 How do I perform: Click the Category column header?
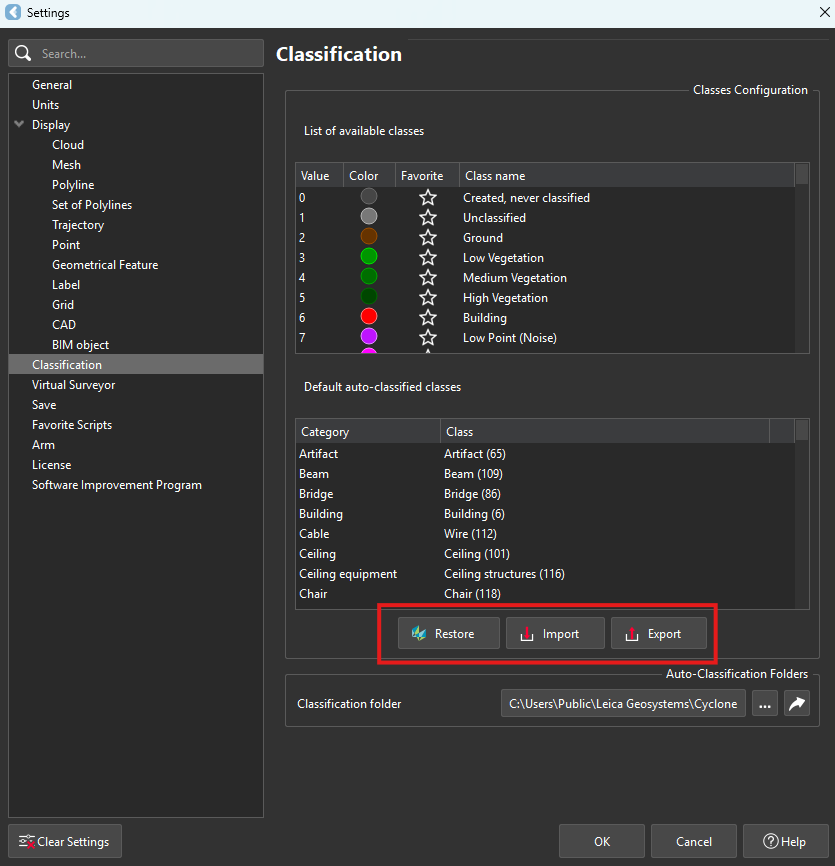click(367, 432)
